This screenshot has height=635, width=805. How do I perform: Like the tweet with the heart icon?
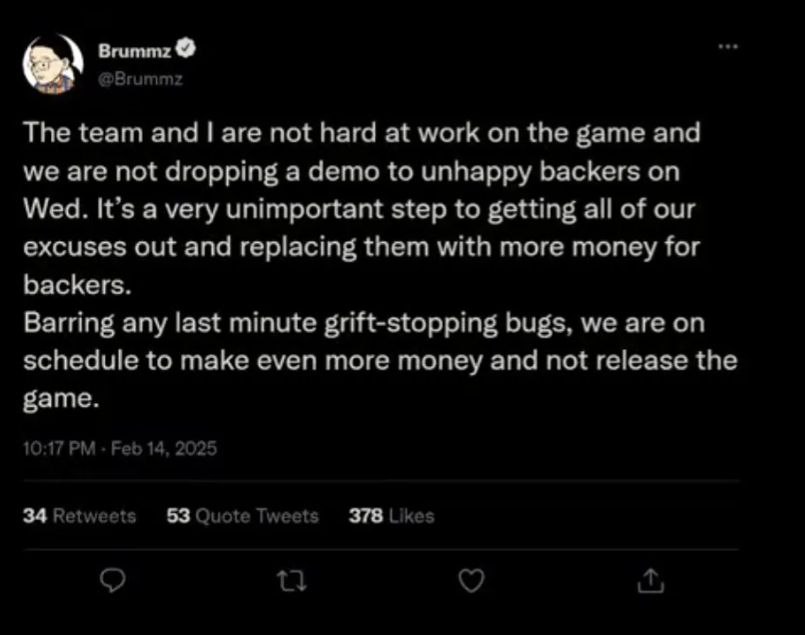pos(471,580)
